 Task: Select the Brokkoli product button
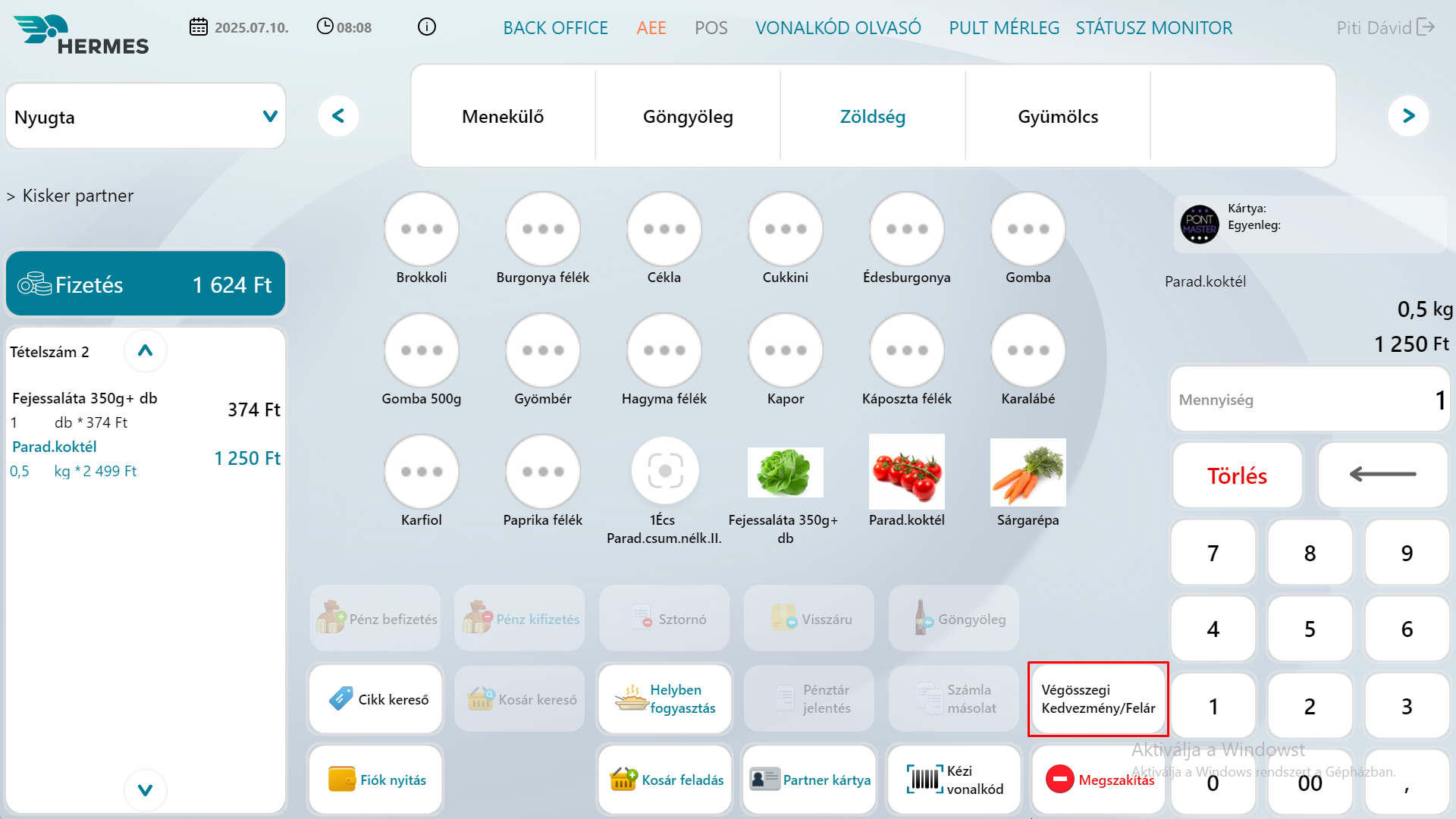(422, 229)
